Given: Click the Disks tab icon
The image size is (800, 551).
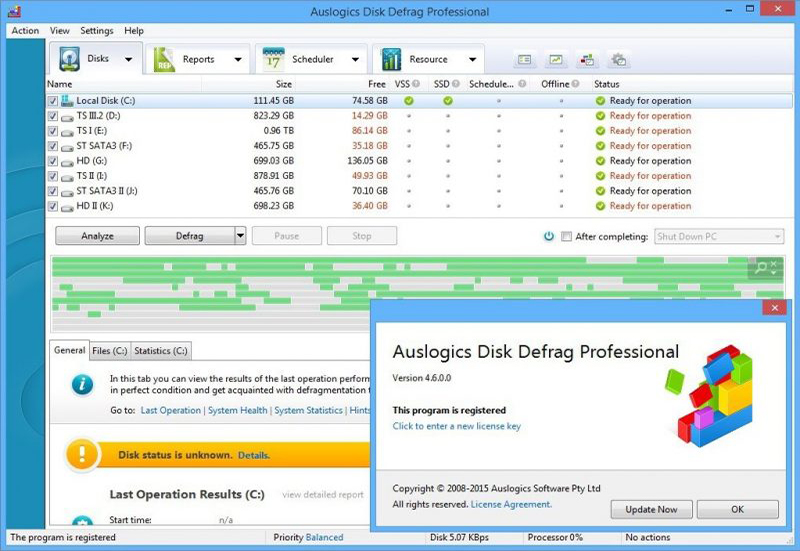Looking at the screenshot, I should click(69, 59).
